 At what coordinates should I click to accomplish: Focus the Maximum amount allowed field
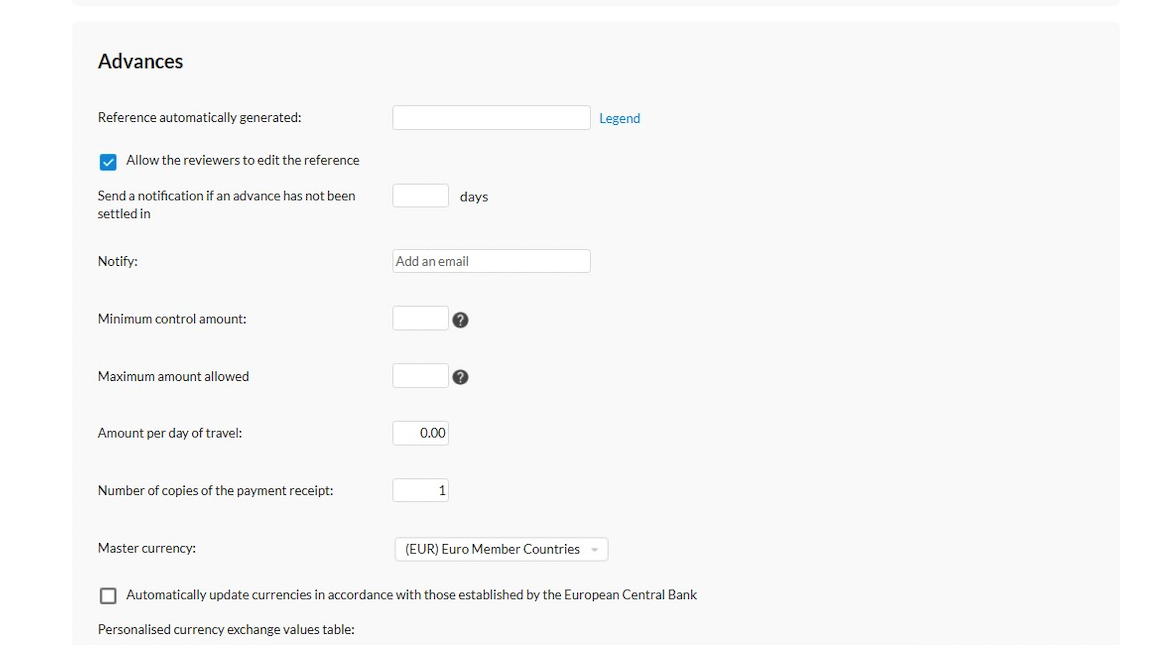(420, 376)
